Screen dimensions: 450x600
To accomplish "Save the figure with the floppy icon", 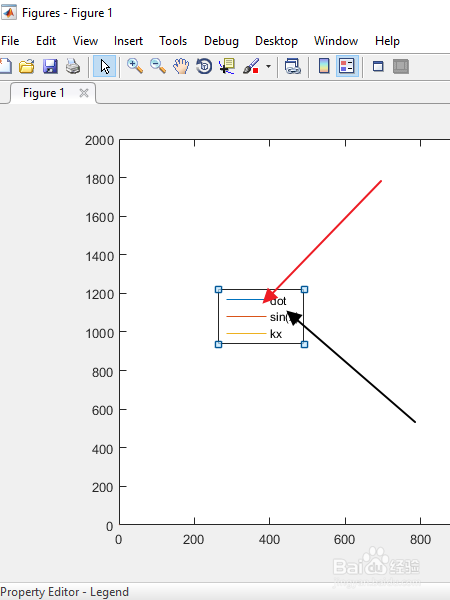I will click(50, 67).
